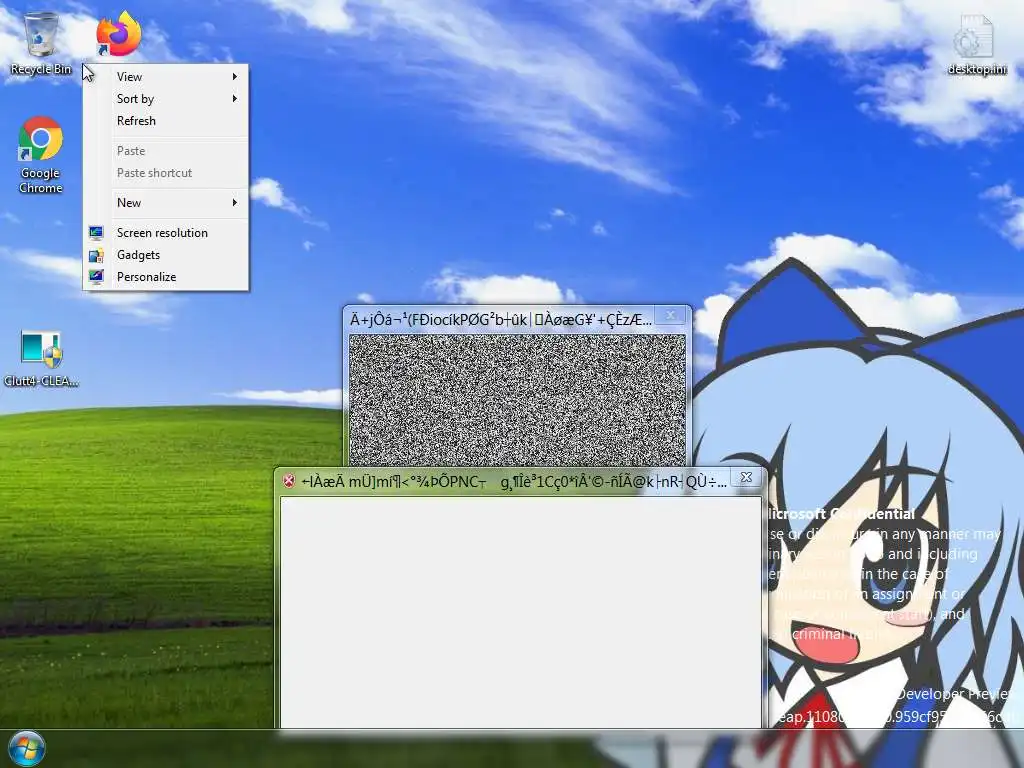Open the View submenu
Screen dimensions: 1024x768
pyautogui.click(x=165, y=76)
